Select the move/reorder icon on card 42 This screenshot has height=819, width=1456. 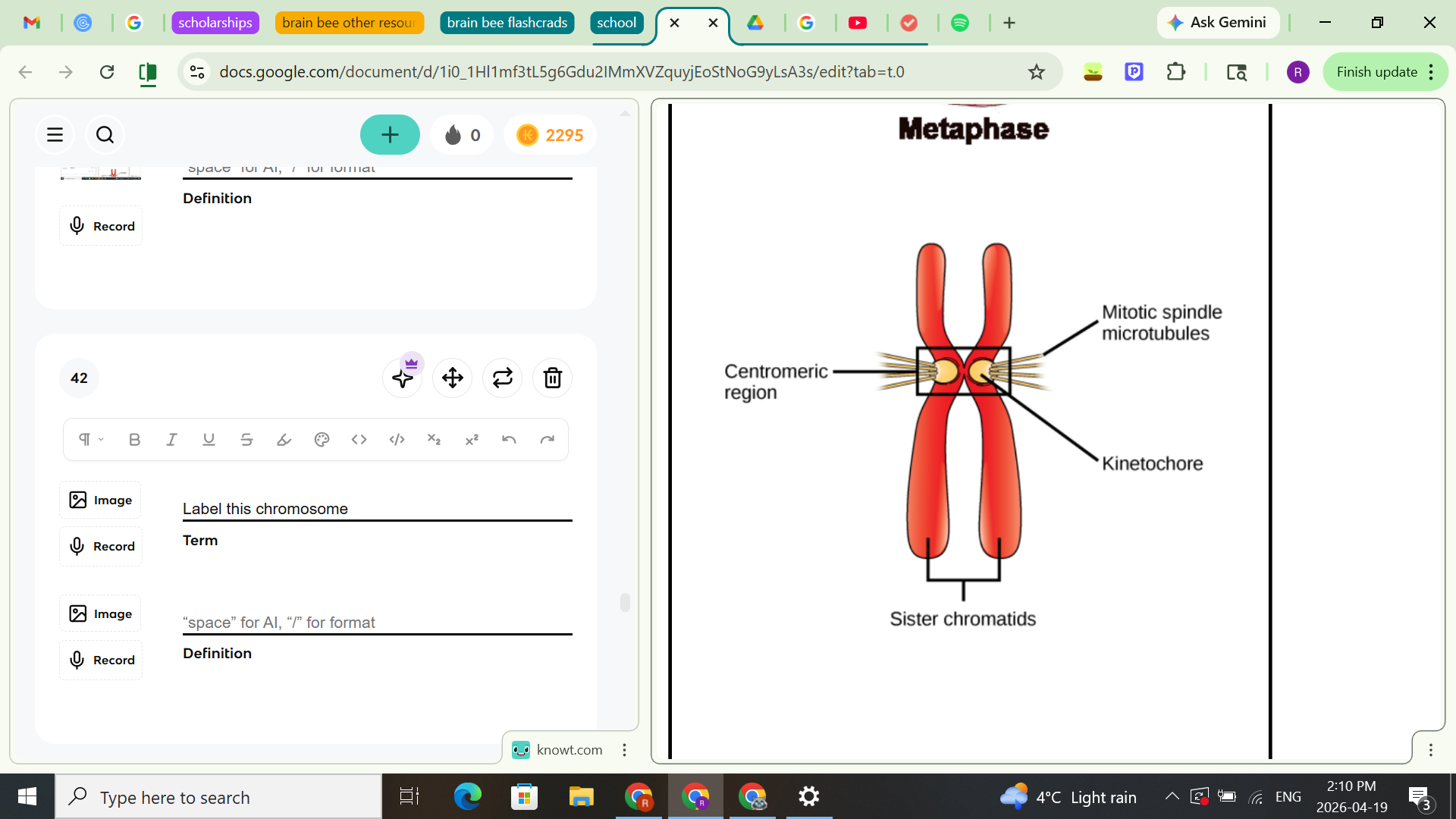(x=452, y=378)
